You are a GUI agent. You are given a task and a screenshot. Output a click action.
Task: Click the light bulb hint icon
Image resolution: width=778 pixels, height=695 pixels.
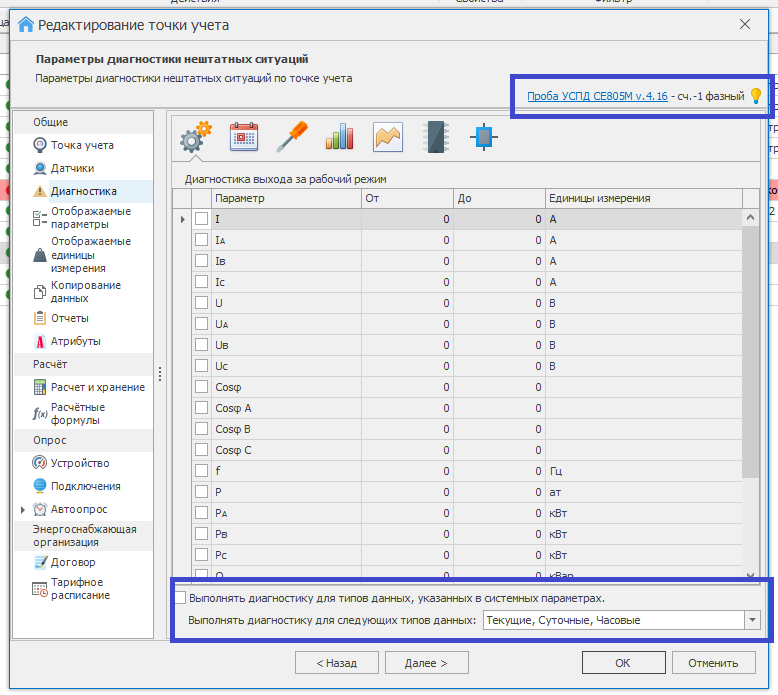[x=756, y=96]
